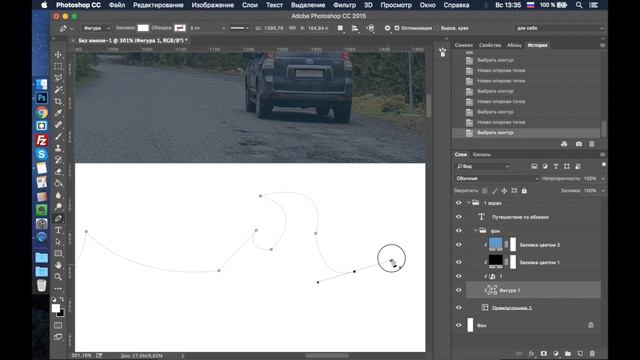
Task: Select the Pen tool in toolbar
Action: pyautogui.click(x=58, y=218)
